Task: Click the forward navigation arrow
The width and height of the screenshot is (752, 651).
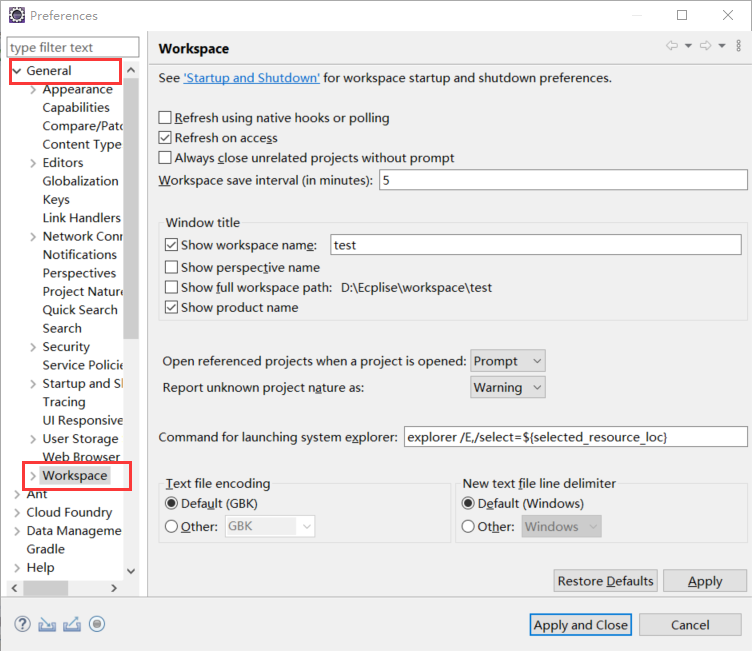Action: (x=705, y=46)
